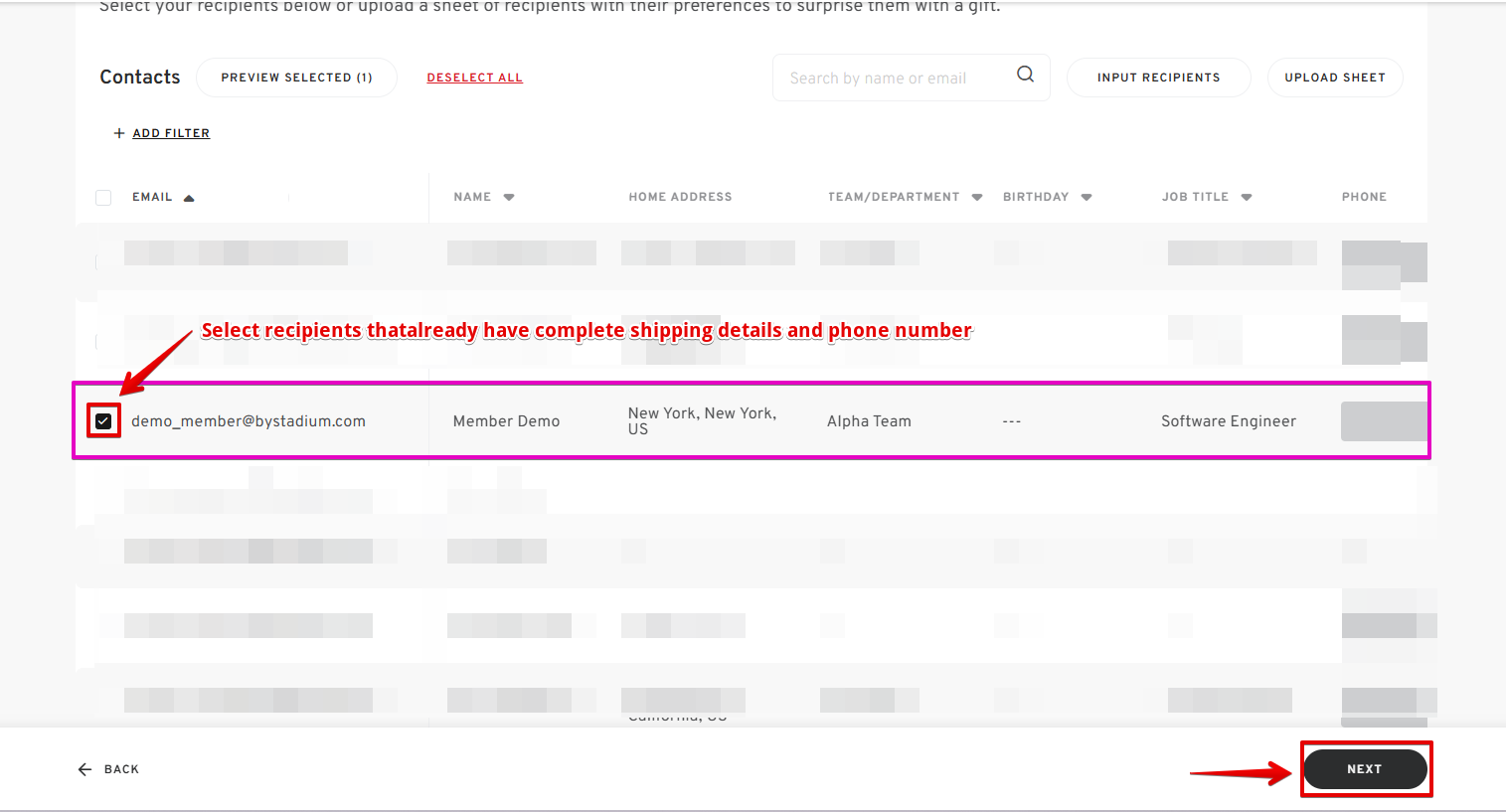This screenshot has height=812, width=1506.
Task: Sort ascending using the Email column arrow
Action: pos(189,198)
